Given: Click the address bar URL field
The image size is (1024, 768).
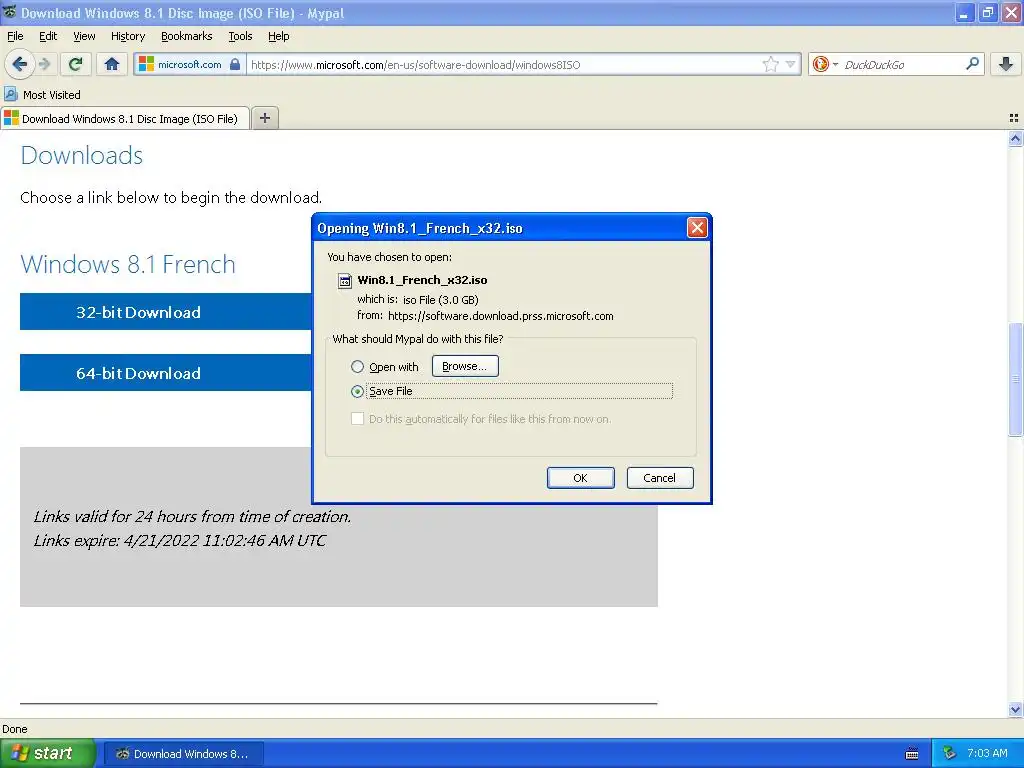Looking at the screenshot, I should [503, 64].
